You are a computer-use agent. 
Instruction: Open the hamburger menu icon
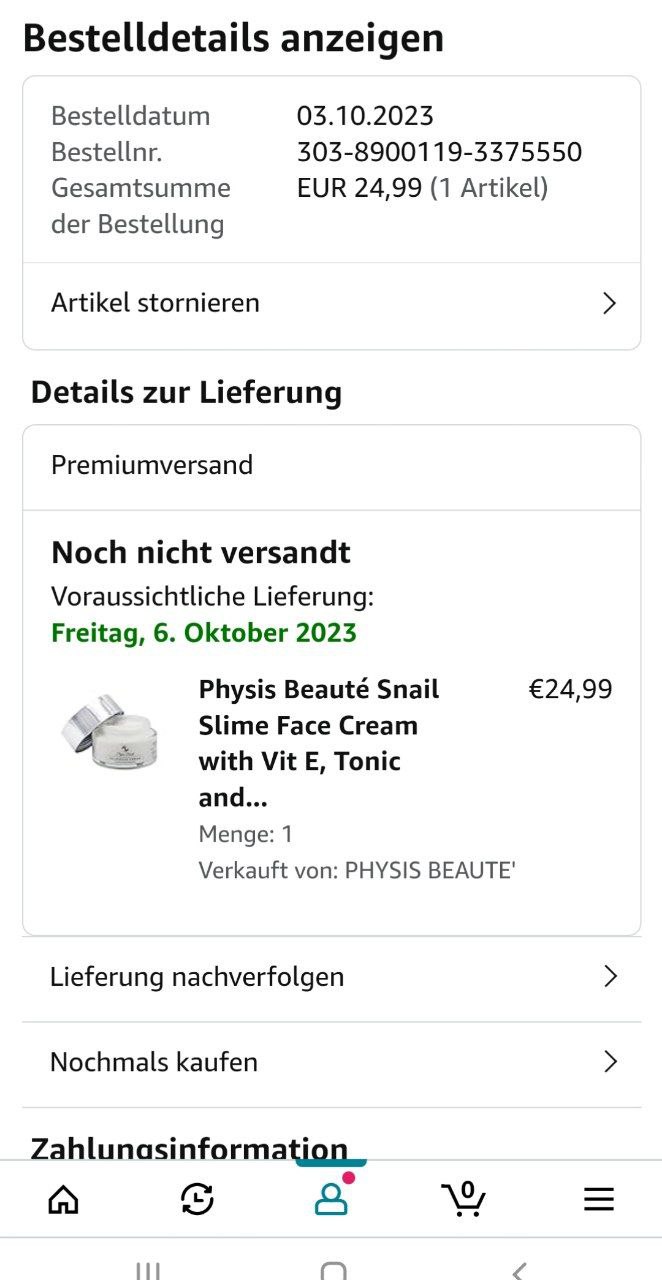tap(598, 1199)
